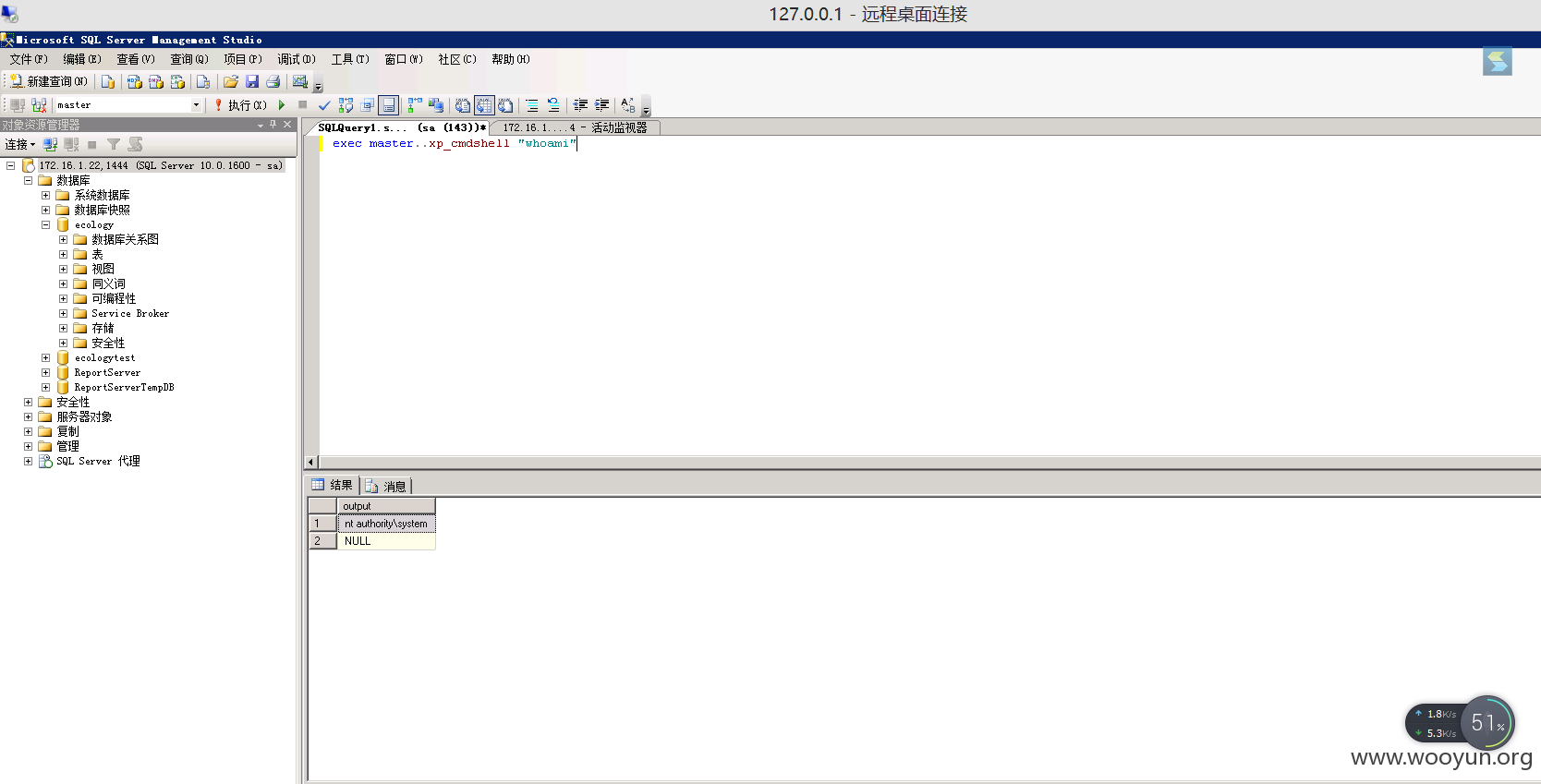Open the 编辑 (Edit) menu
1541x784 pixels.
82,59
